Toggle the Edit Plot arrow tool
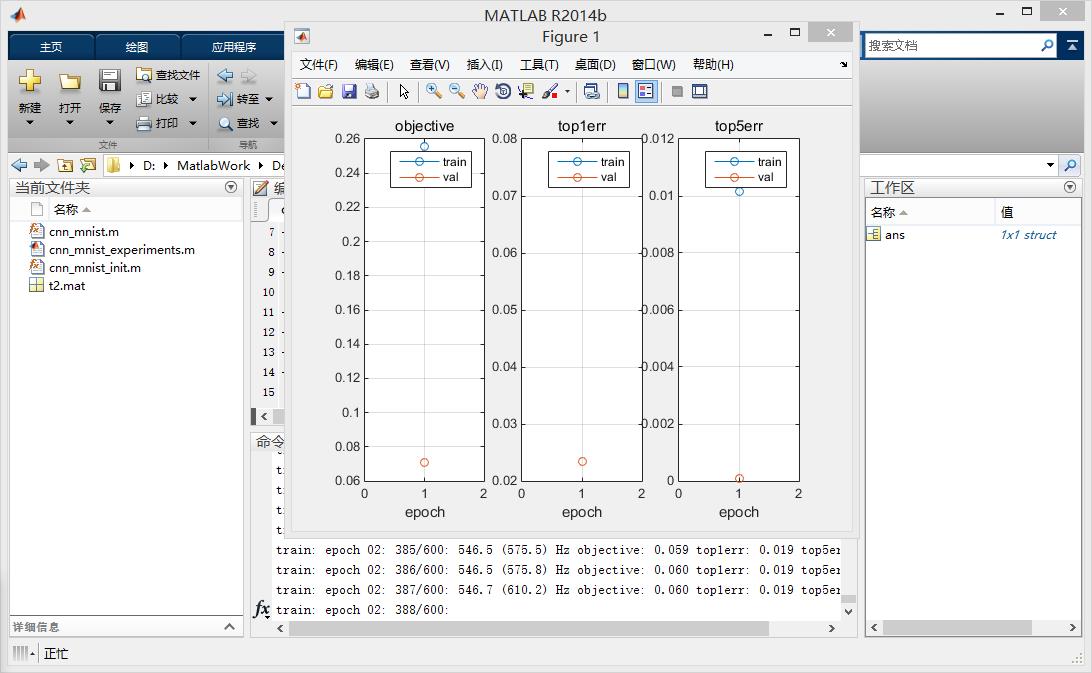Image resolution: width=1092 pixels, height=673 pixels. pos(404,91)
